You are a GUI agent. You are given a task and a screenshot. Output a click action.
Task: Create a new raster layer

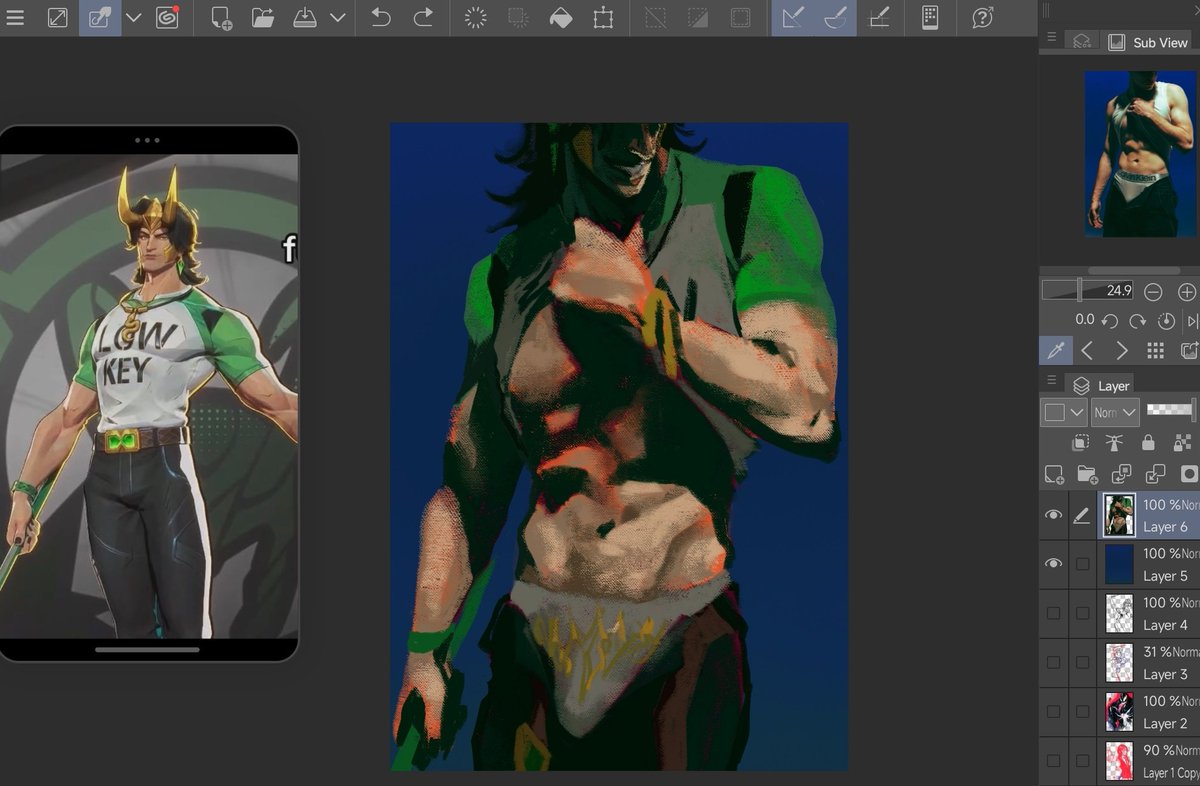click(1054, 474)
